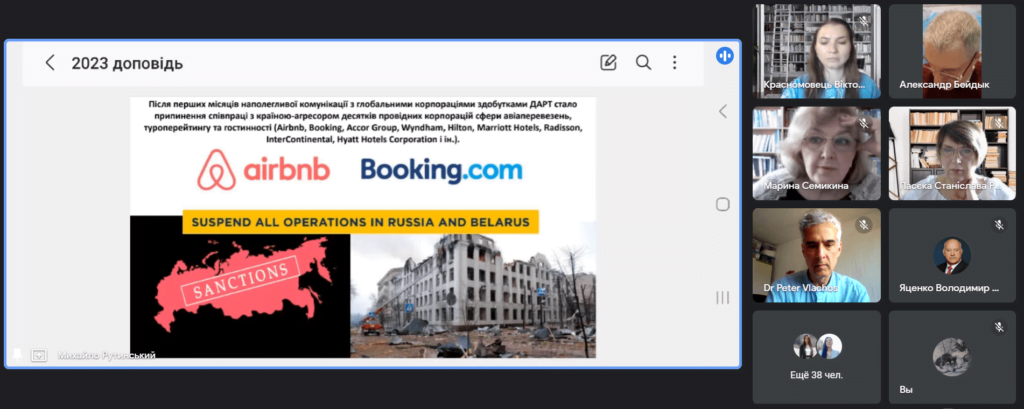Viewport: 1024px width, 409px height.
Task: Click the blue audio activity indicator icon
Action: point(724,56)
